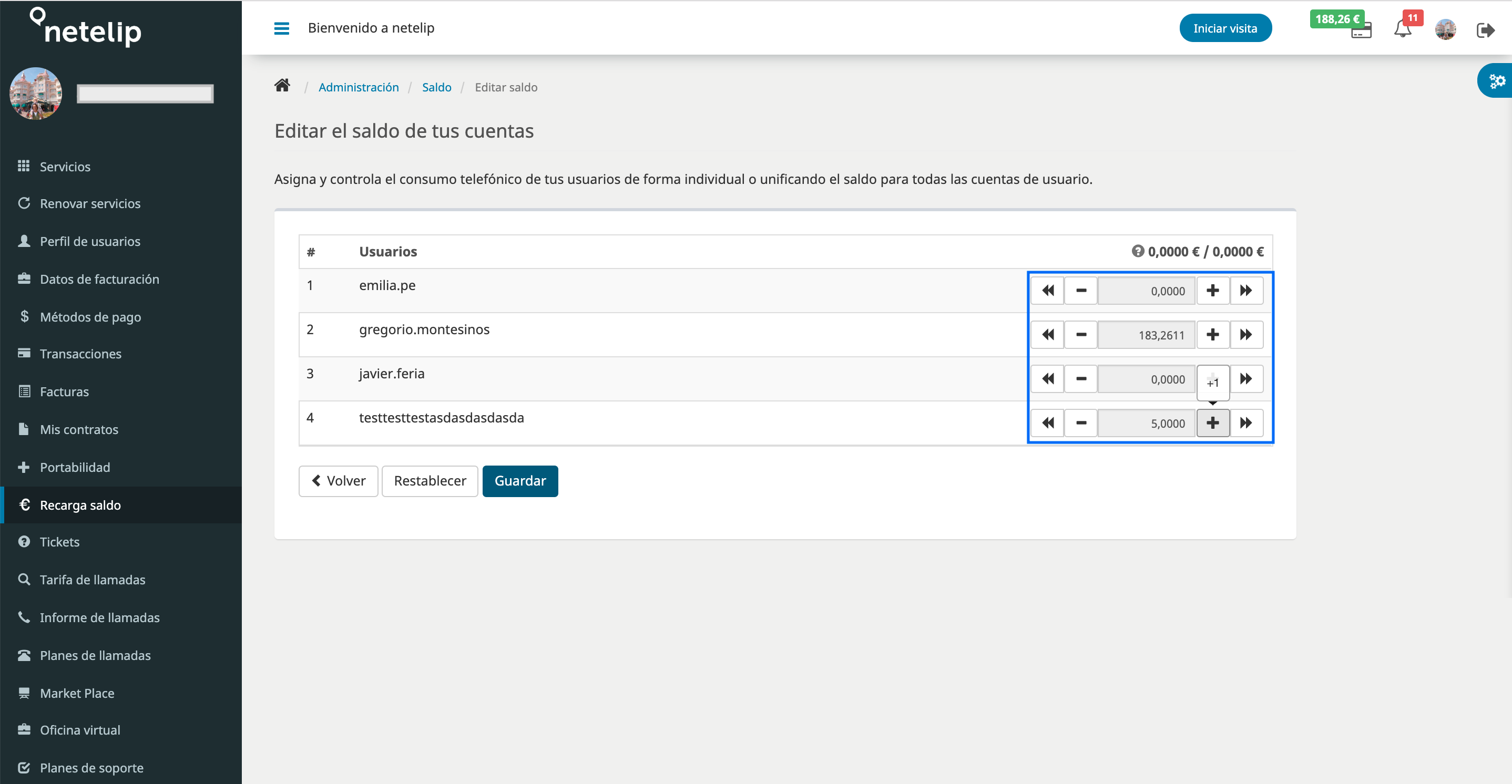Click the Restablecer button to reset

click(x=430, y=481)
